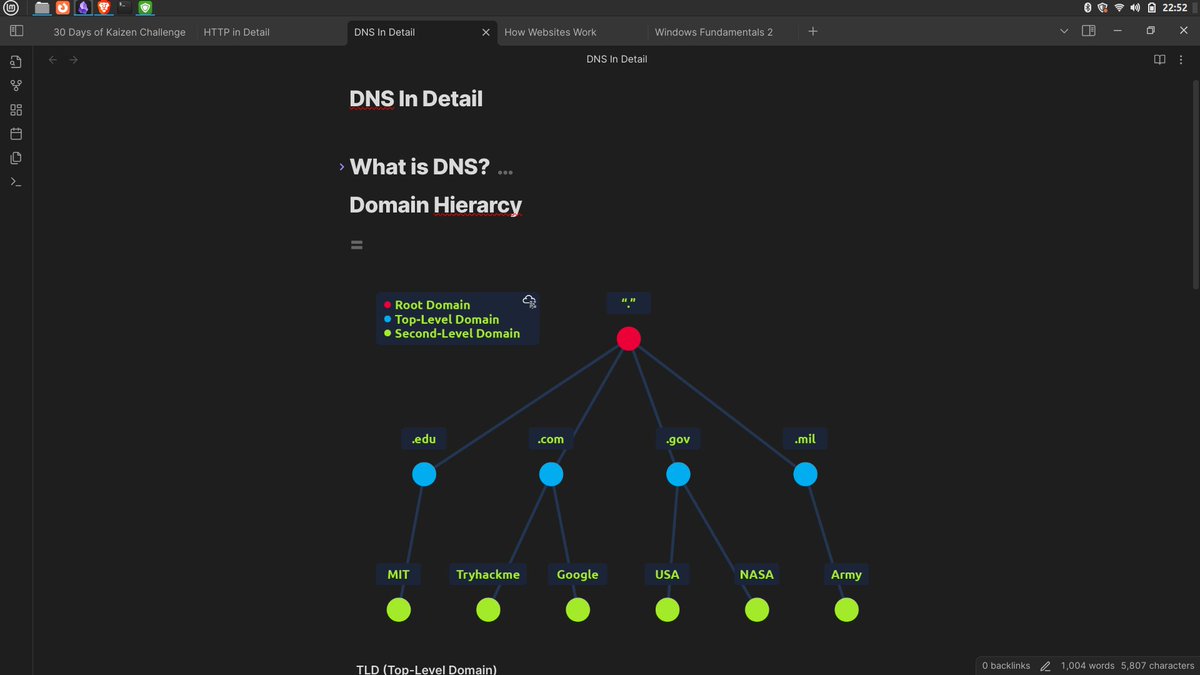Click the DNS In Detail header breadcrumb
The width and height of the screenshot is (1200, 675).
[617, 59]
